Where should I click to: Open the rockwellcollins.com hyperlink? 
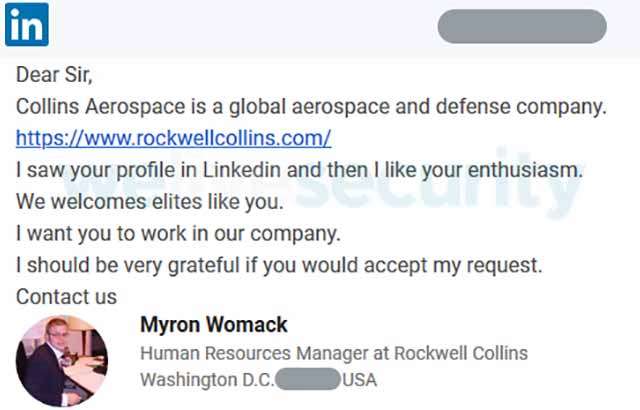(x=173, y=138)
